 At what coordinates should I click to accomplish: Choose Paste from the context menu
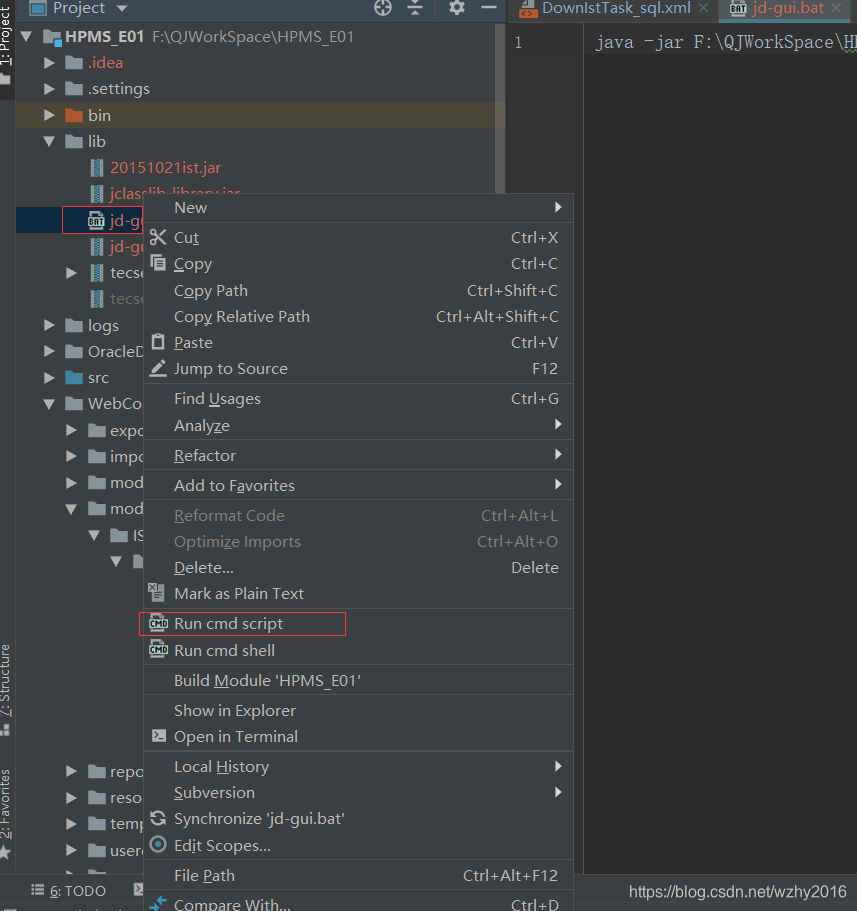358,343
